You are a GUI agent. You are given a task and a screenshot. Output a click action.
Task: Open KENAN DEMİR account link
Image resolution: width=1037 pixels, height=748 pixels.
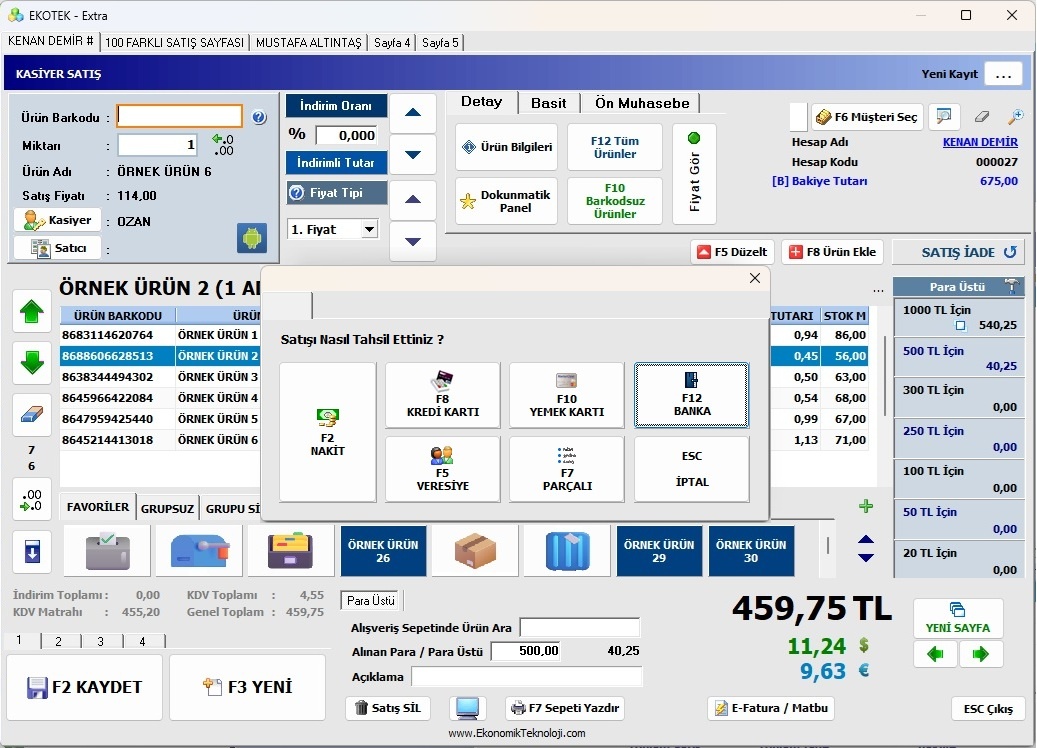pos(980,142)
